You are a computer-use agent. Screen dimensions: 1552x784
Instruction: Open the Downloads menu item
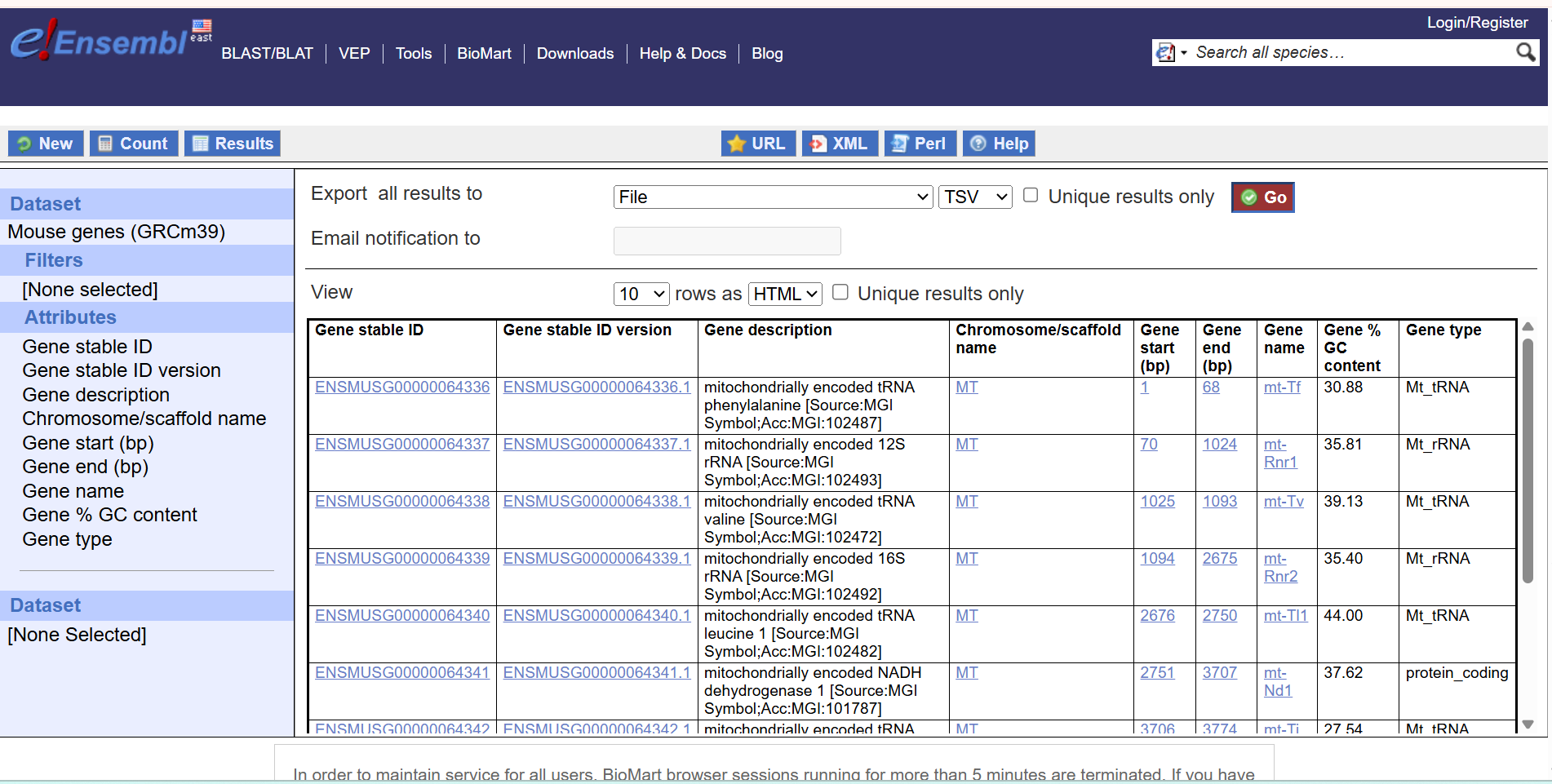click(574, 54)
